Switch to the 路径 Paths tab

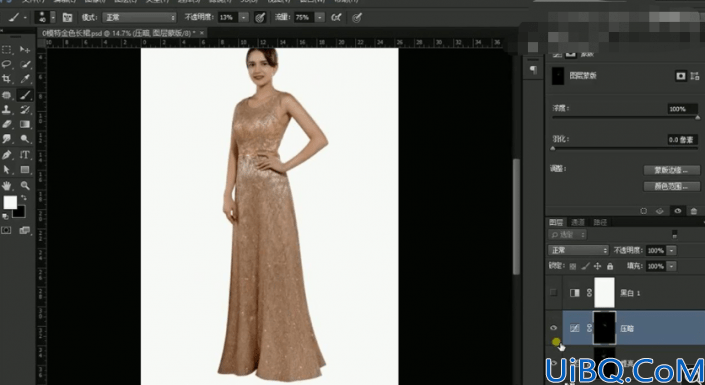pyautogui.click(x=600, y=222)
